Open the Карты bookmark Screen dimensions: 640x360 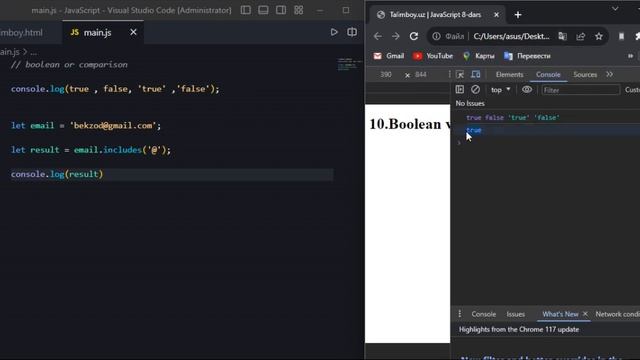click(x=479, y=56)
